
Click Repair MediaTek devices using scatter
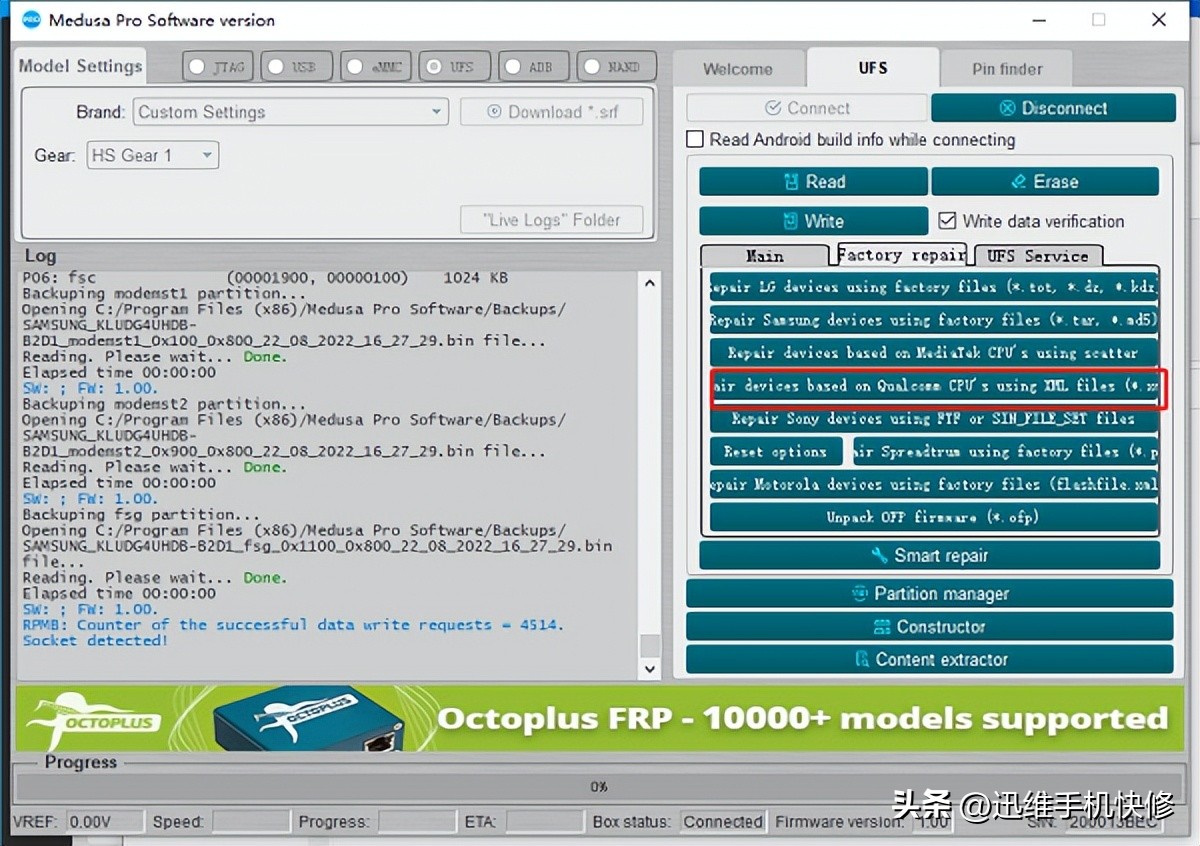[x=934, y=353]
